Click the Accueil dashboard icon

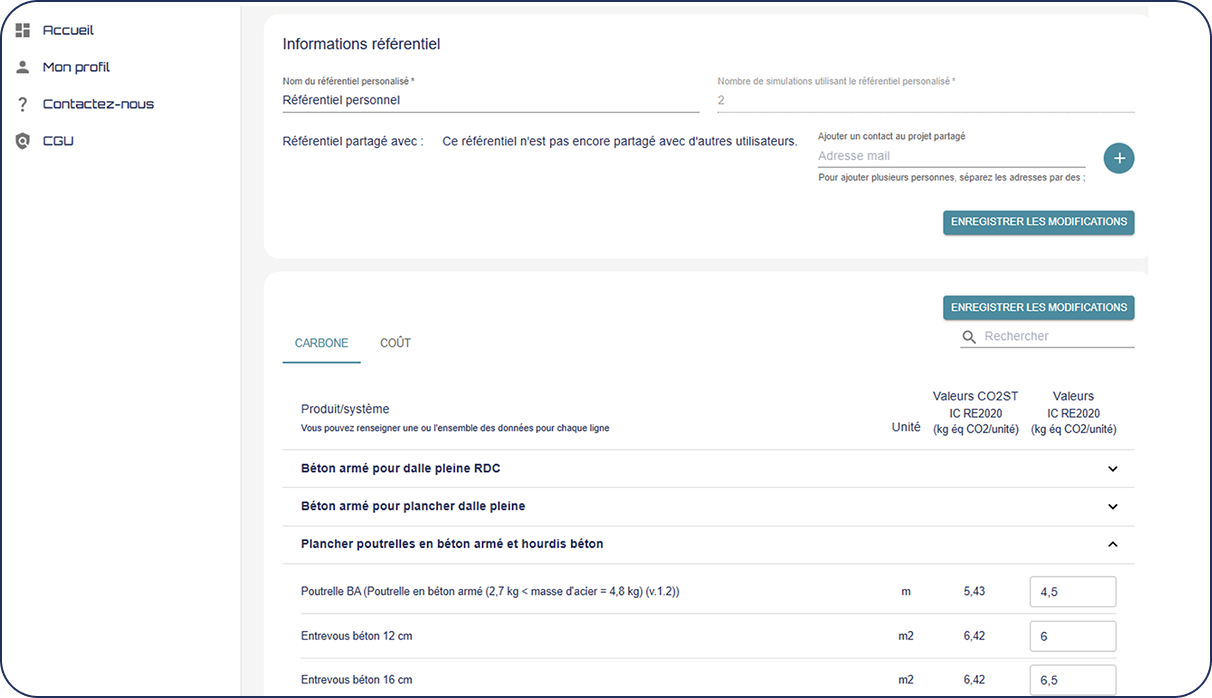click(23, 30)
